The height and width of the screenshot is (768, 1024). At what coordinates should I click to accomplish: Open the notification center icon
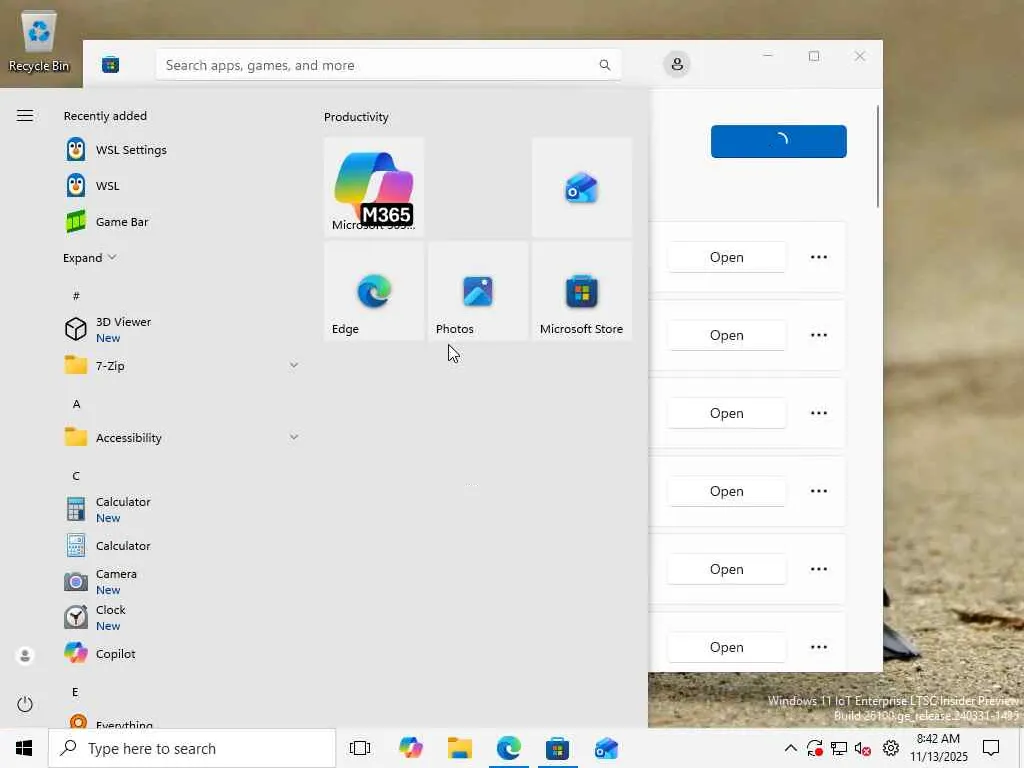[x=991, y=748]
